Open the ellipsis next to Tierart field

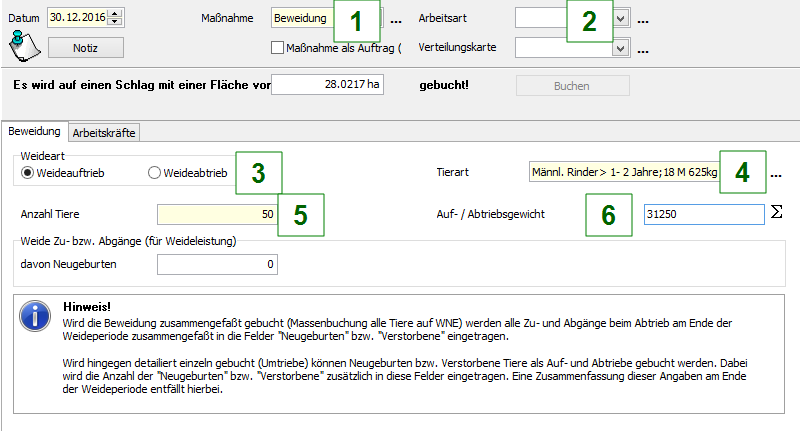click(x=776, y=176)
